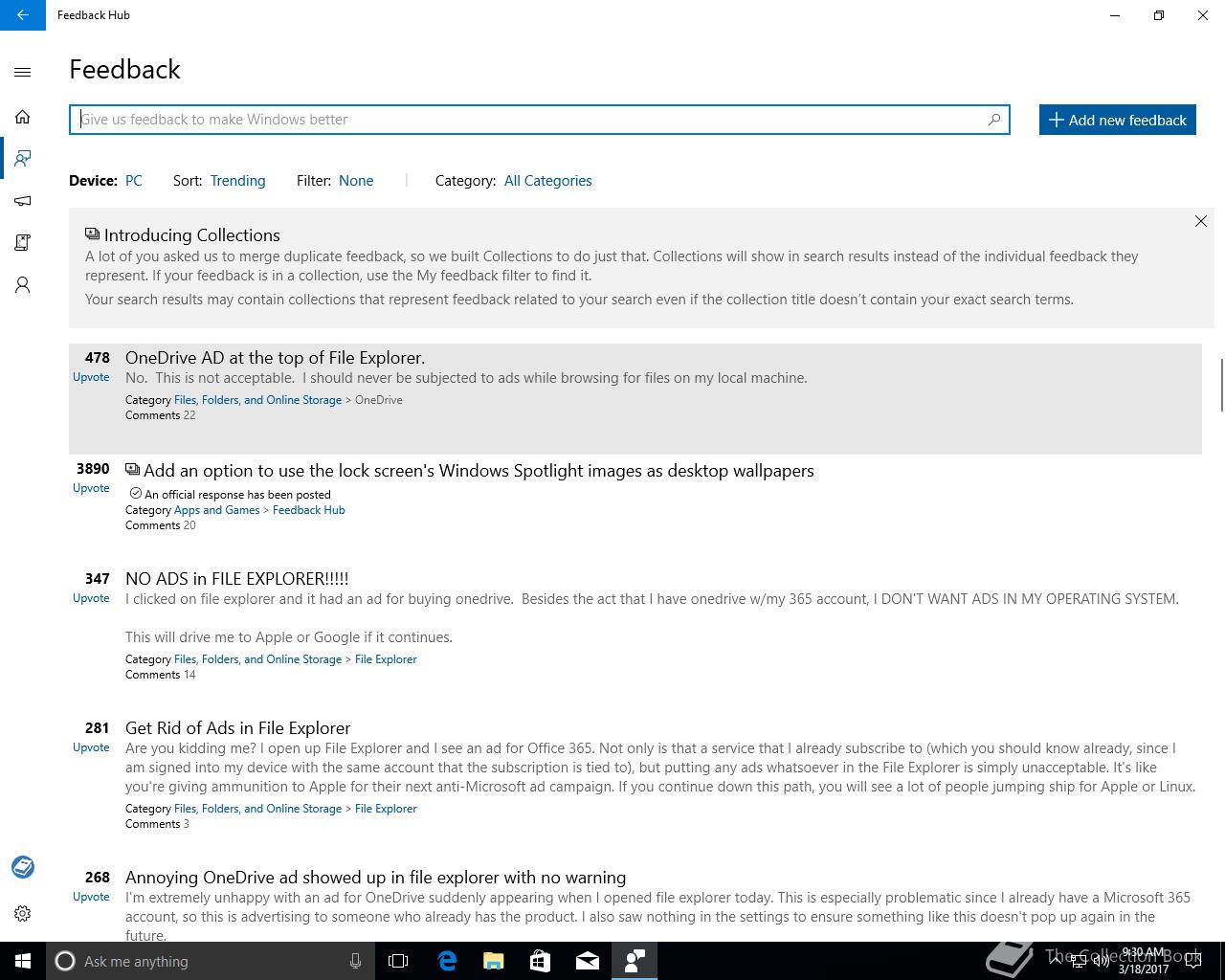The height and width of the screenshot is (980, 1225).
Task: Click the blue chat icon above Settings in sidebar
Action: (x=23, y=867)
